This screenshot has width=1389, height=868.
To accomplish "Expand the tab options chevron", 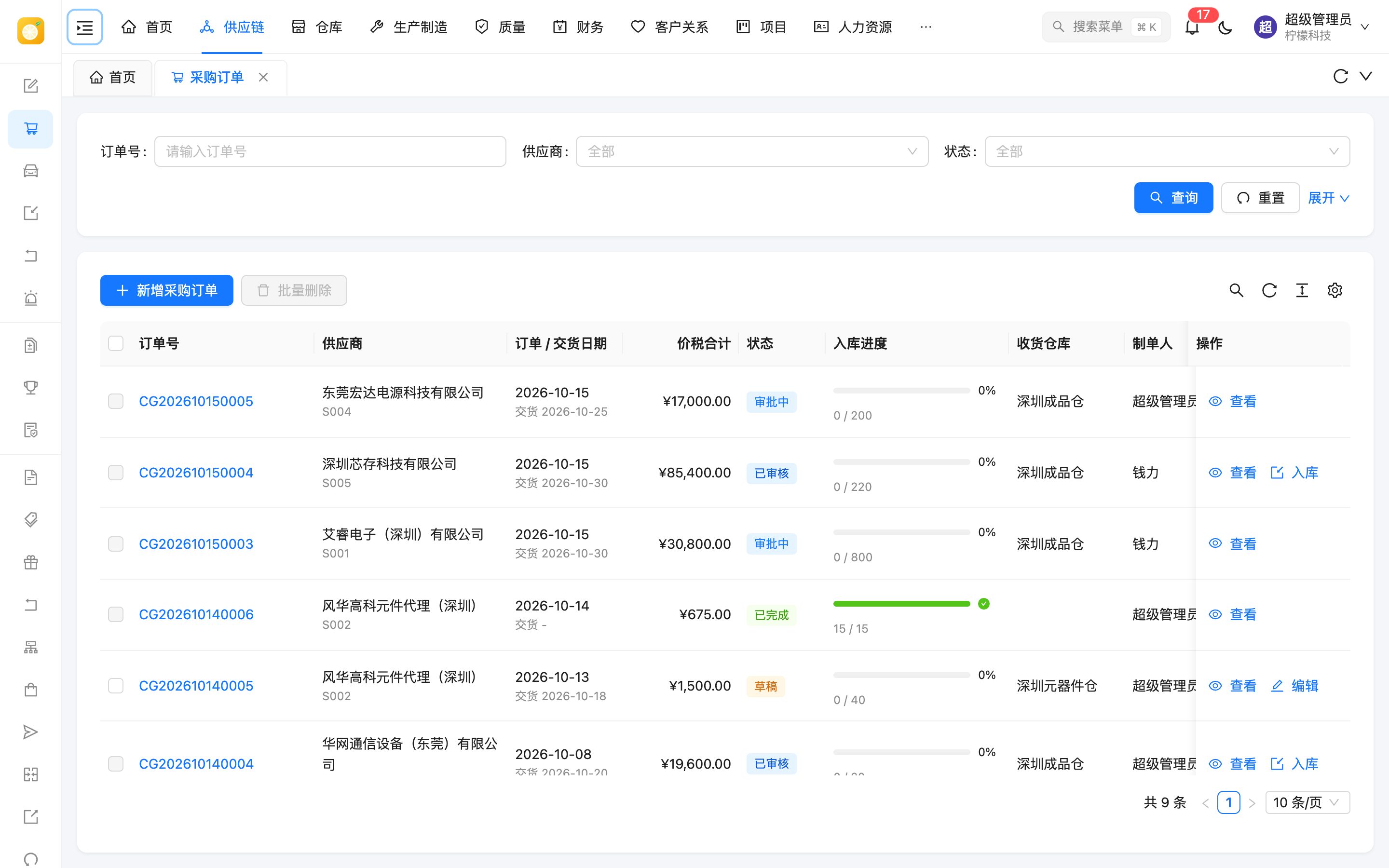I will (1366, 76).
